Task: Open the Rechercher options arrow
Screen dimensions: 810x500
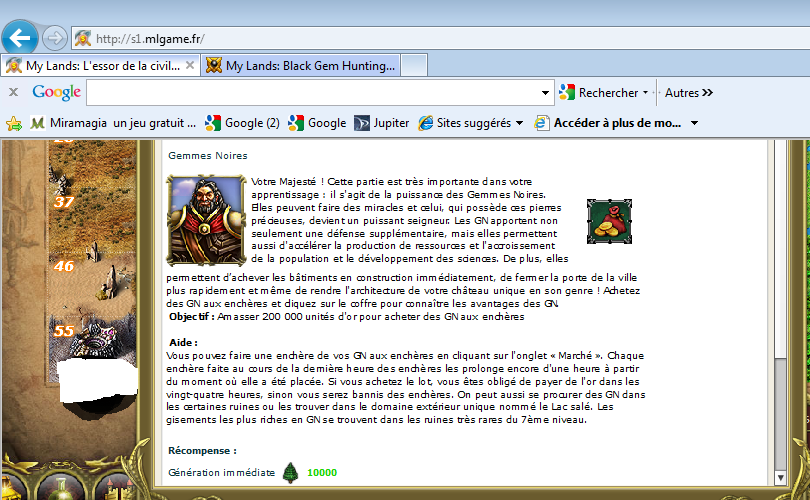Action: (646, 92)
